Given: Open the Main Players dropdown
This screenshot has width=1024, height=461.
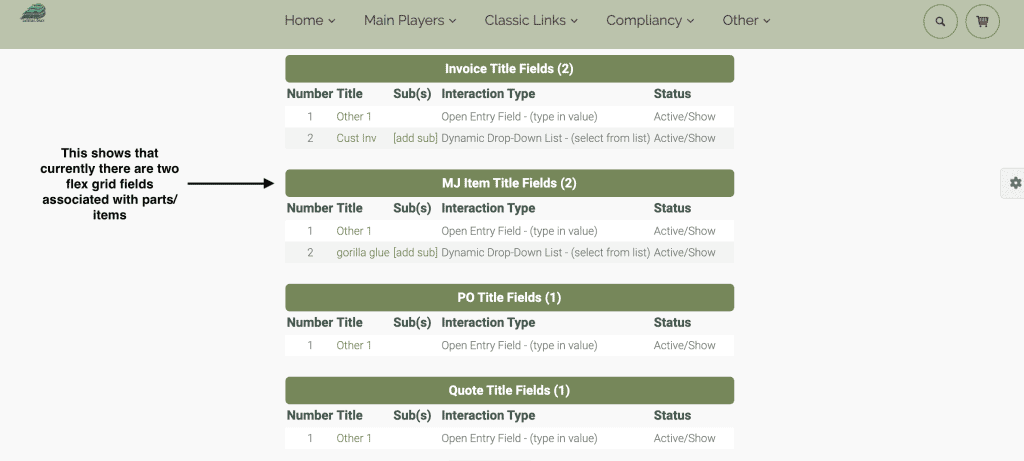Looking at the screenshot, I should tap(410, 20).
